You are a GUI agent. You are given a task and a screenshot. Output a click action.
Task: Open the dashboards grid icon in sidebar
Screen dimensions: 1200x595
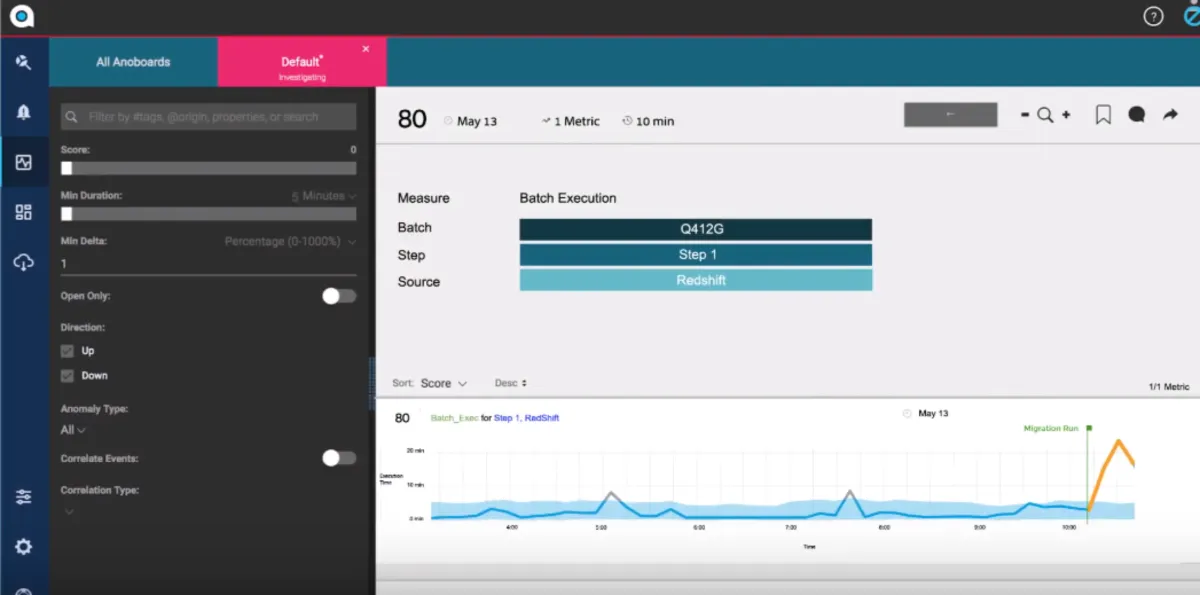(x=23, y=212)
